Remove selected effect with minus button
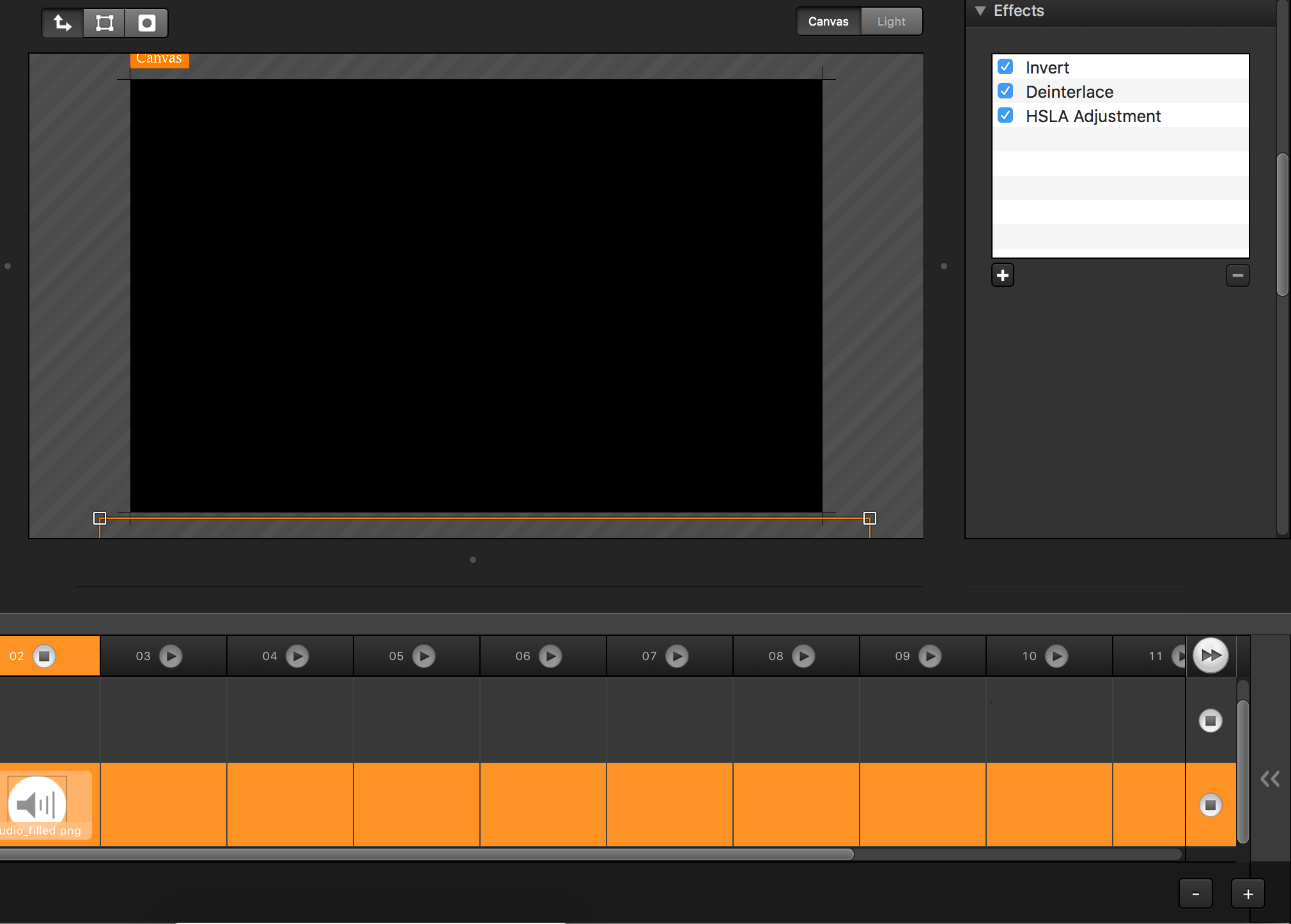Screen dimensions: 1291x924 (x=1238, y=275)
